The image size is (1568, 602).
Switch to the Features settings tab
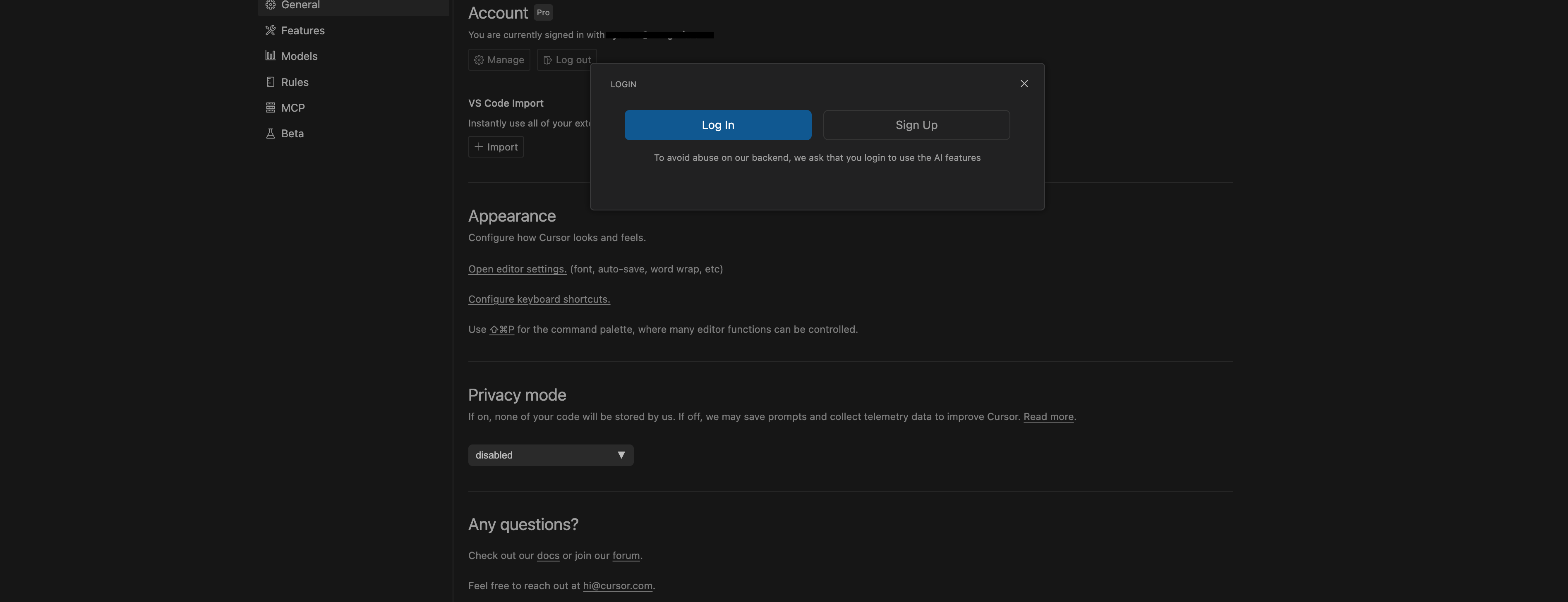(x=302, y=31)
